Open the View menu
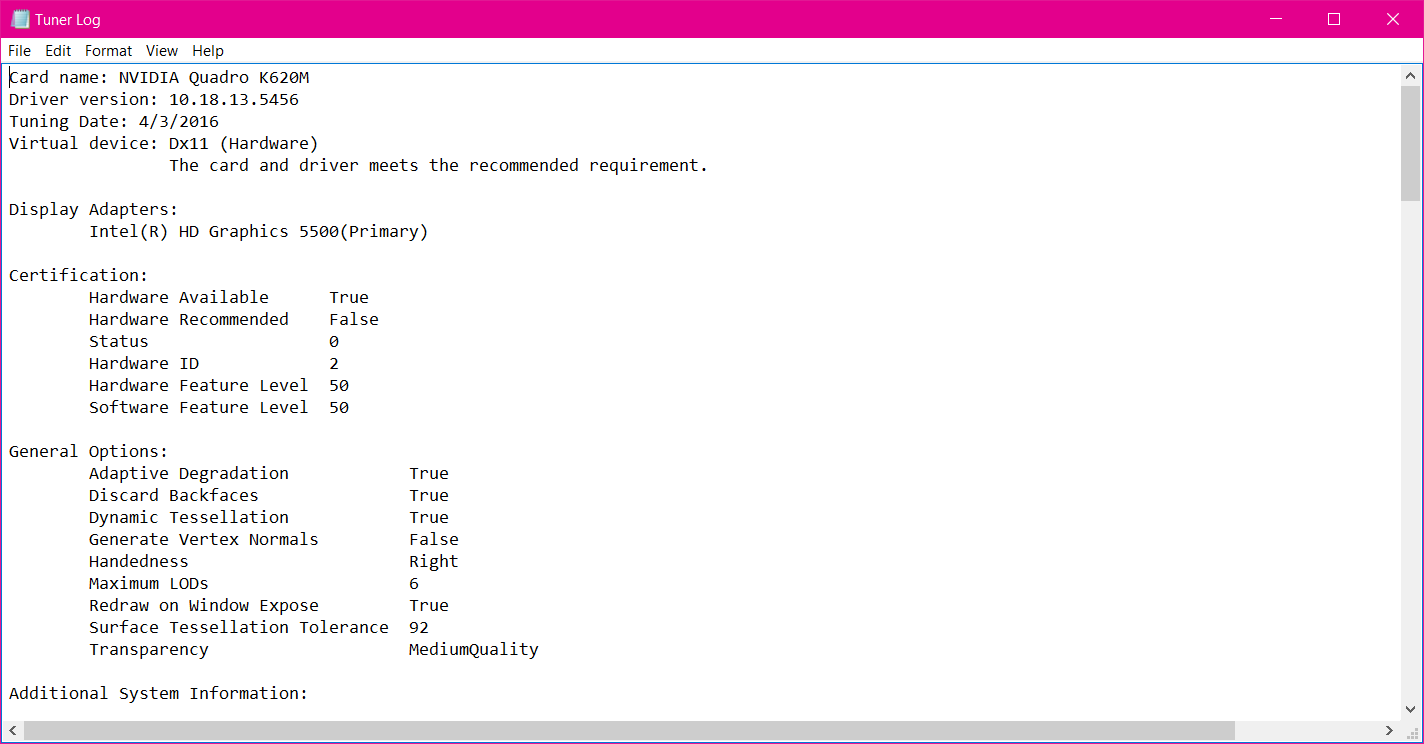The height and width of the screenshot is (744, 1424). coord(161,51)
